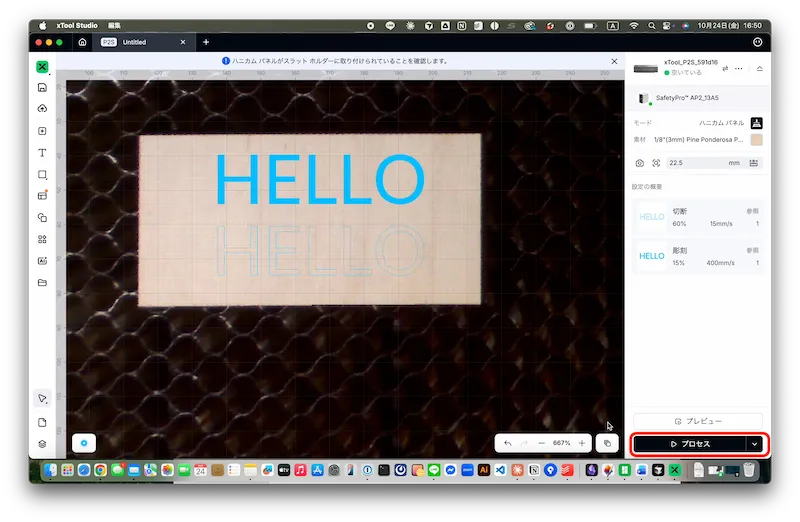This screenshot has width=800, height=522.
Task: Click the camera icon beside 22.5 mm
Action: coord(640,163)
